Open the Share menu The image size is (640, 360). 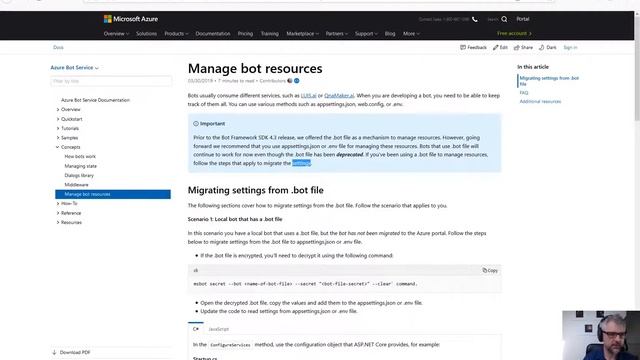tap(523, 47)
